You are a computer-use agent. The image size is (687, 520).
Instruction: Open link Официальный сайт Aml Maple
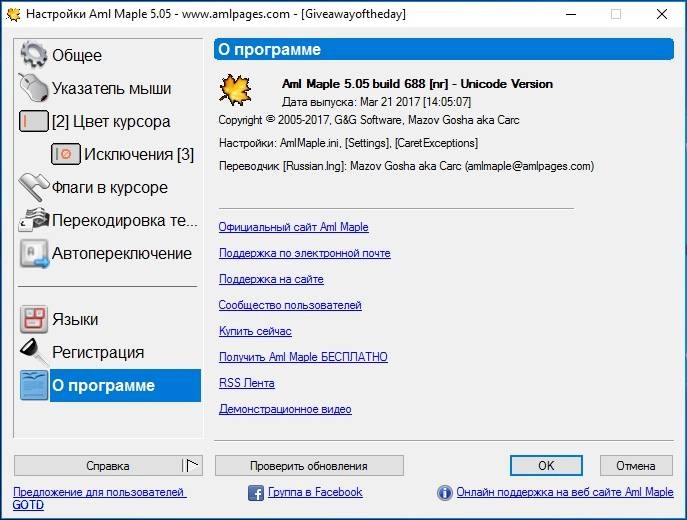point(294,227)
